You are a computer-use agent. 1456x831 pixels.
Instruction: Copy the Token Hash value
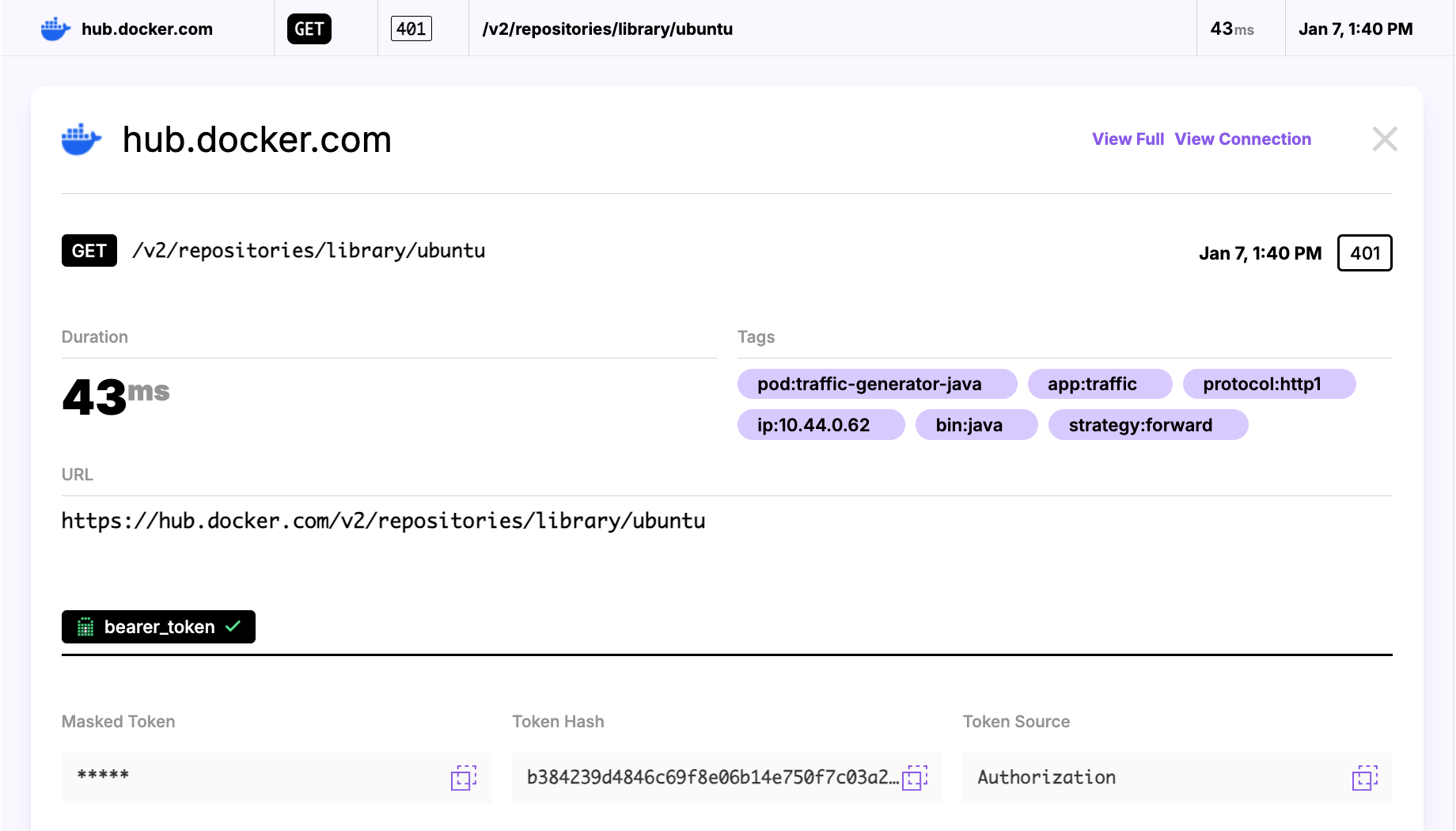(x=916, y=778)
